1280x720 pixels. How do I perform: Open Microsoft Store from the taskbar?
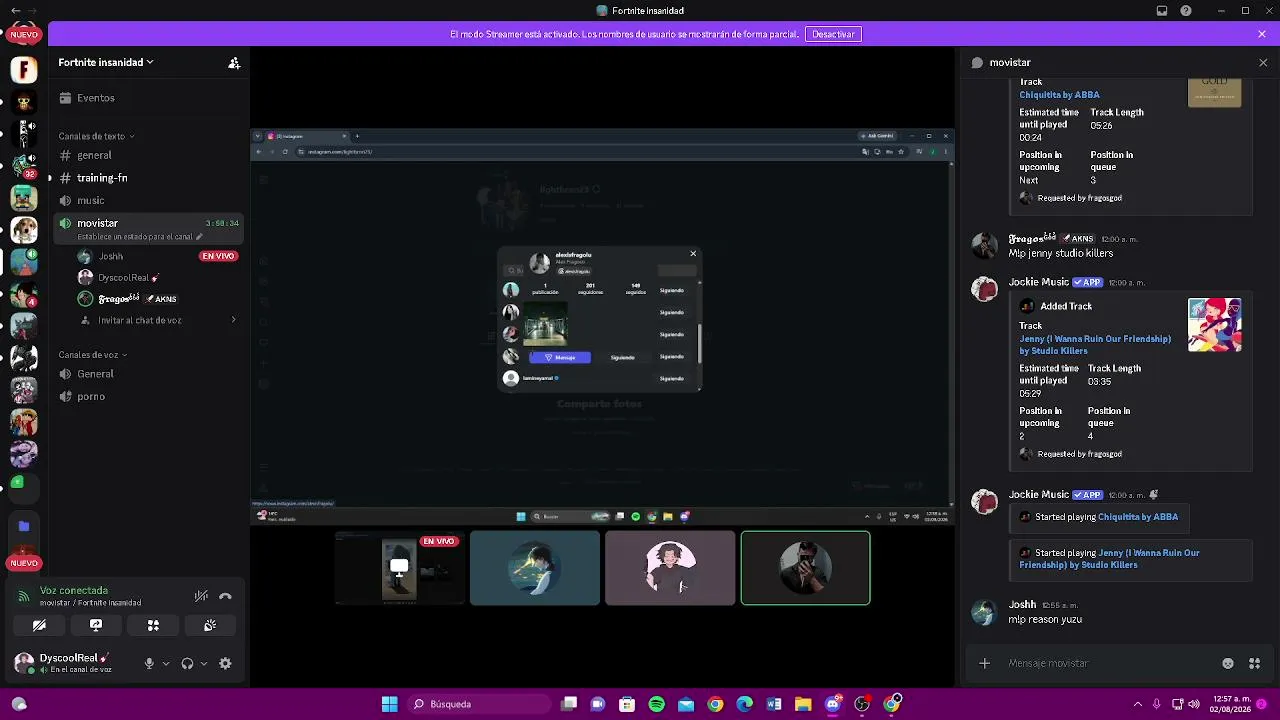point(627,704)
